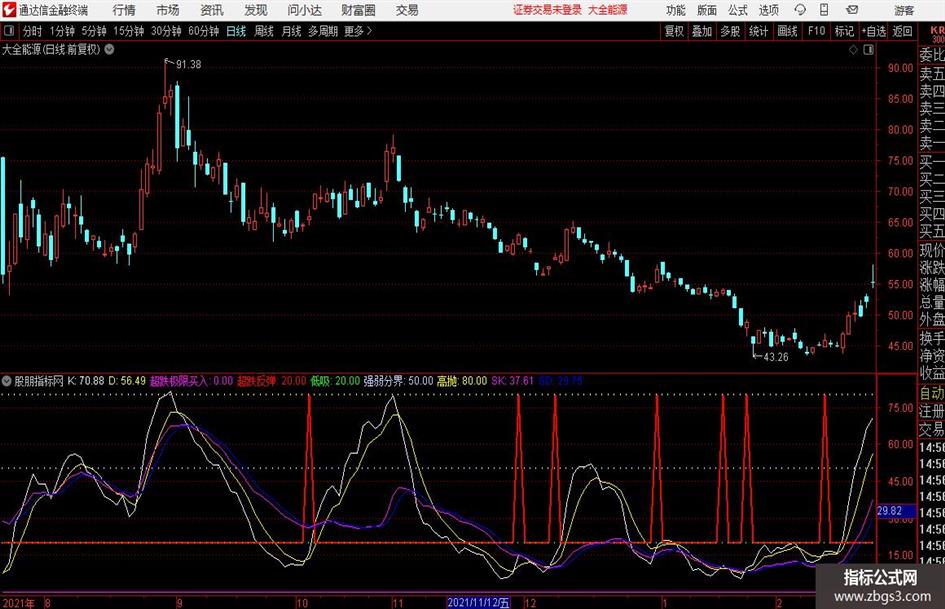Open the 发现 menu
This screenshot has width=945, height=609.
(256, 10)
